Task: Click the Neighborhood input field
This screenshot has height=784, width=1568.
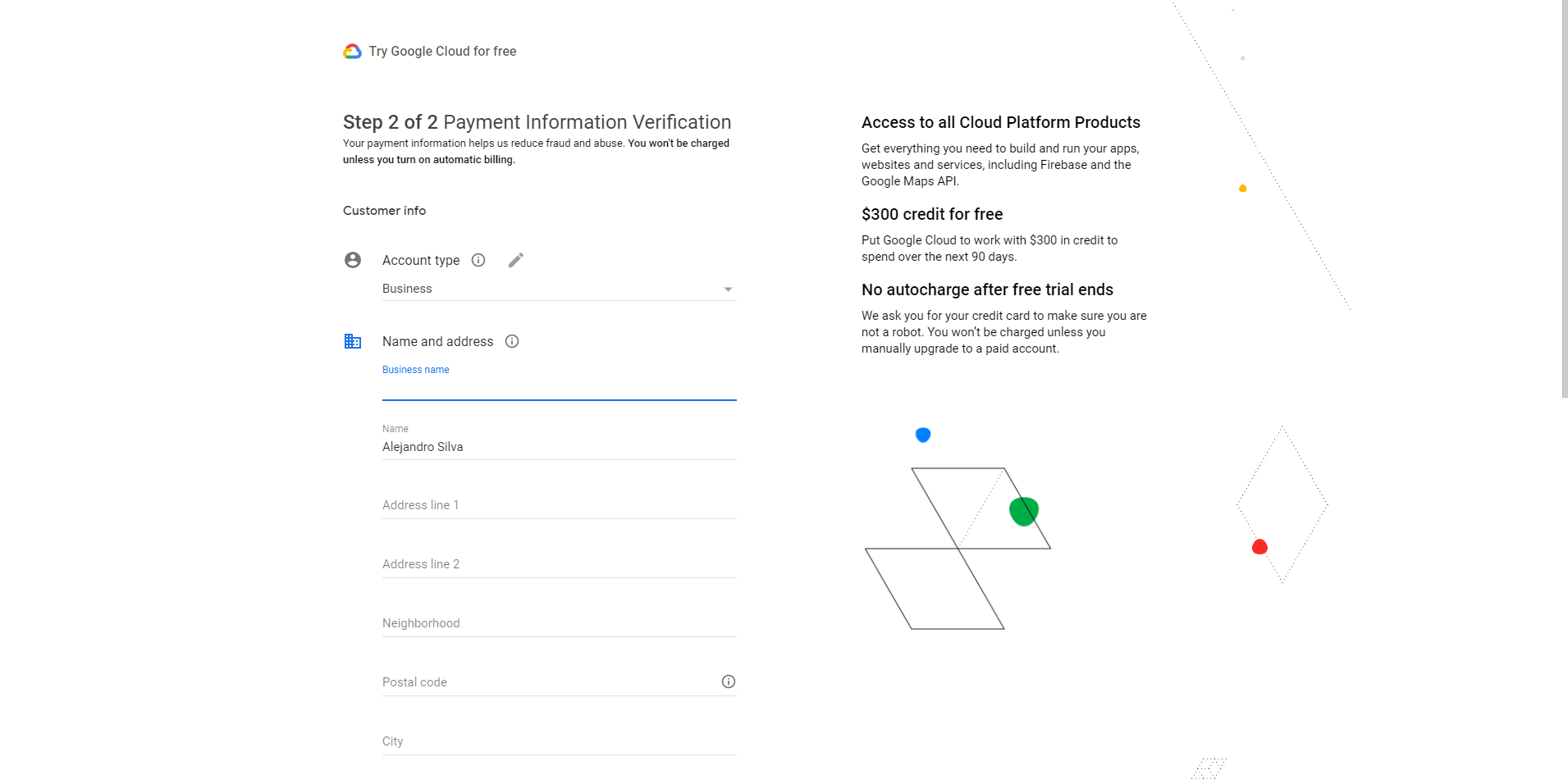Action: coord(558,623)
